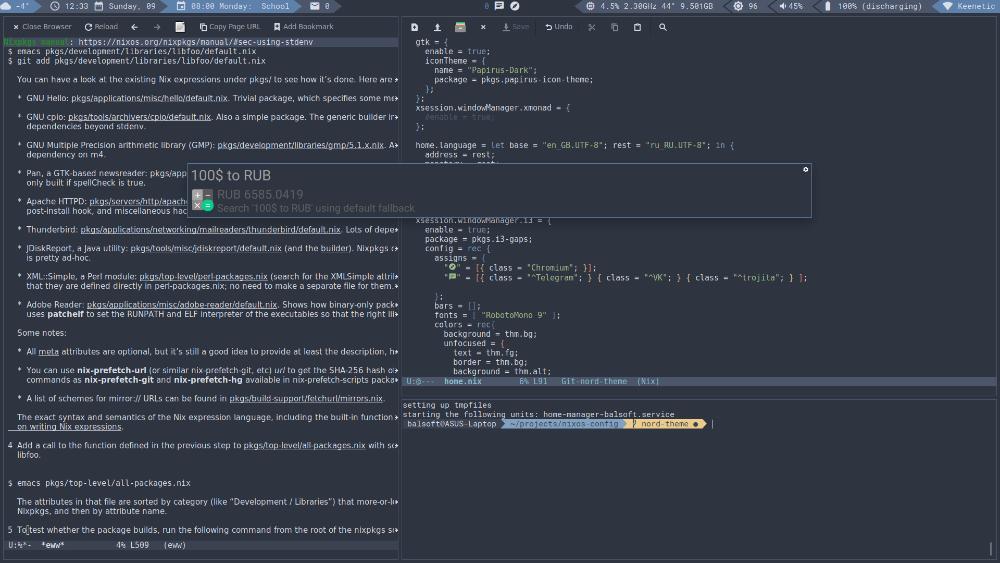Click (eww) mode indicator in mode line

[x=174, y=545]
